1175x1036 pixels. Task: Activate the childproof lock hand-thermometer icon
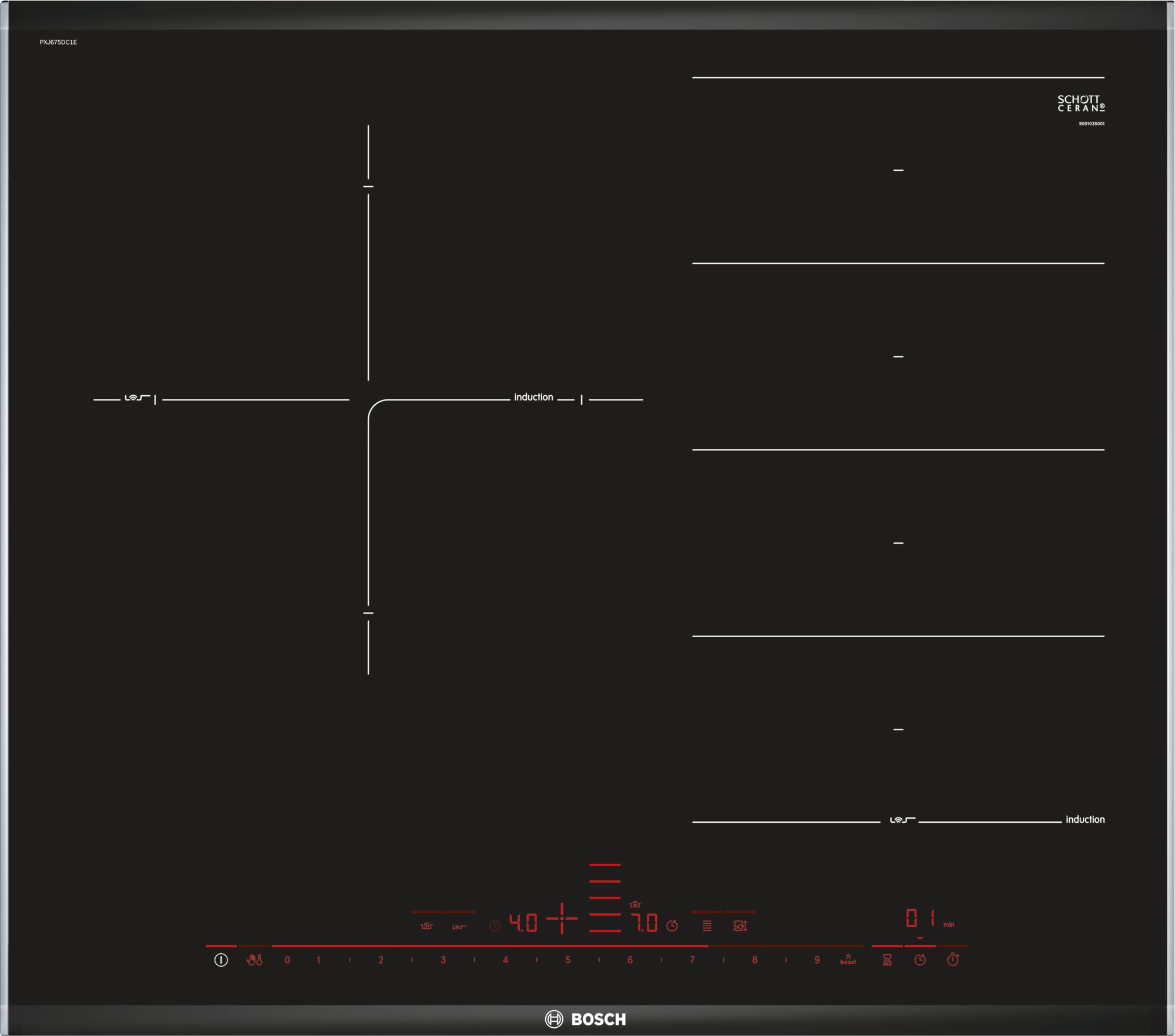point(254,960)
